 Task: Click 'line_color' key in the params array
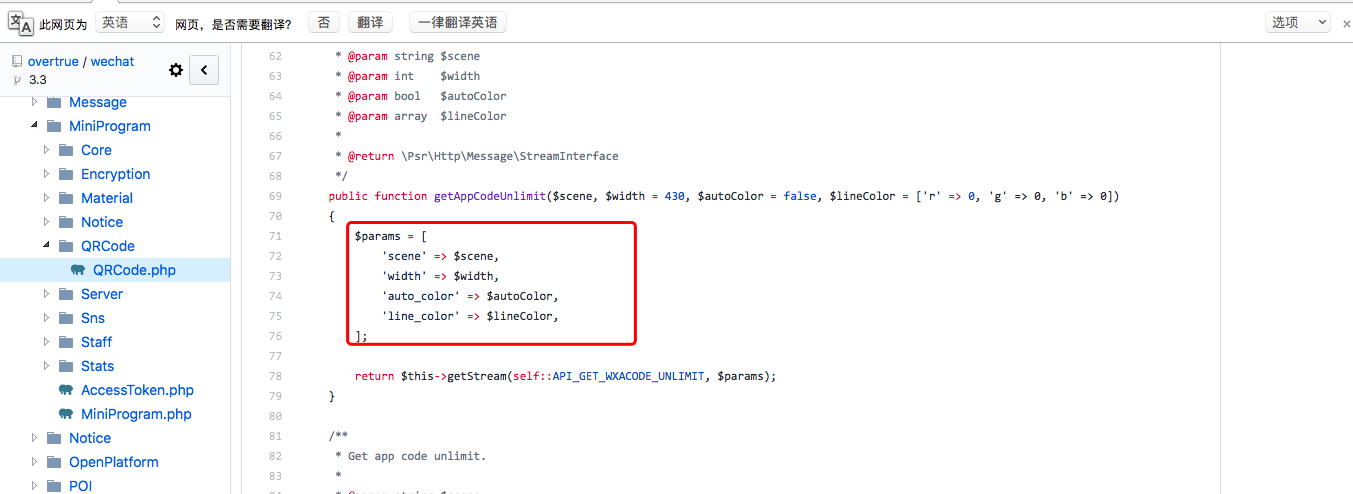pos(421,316)
